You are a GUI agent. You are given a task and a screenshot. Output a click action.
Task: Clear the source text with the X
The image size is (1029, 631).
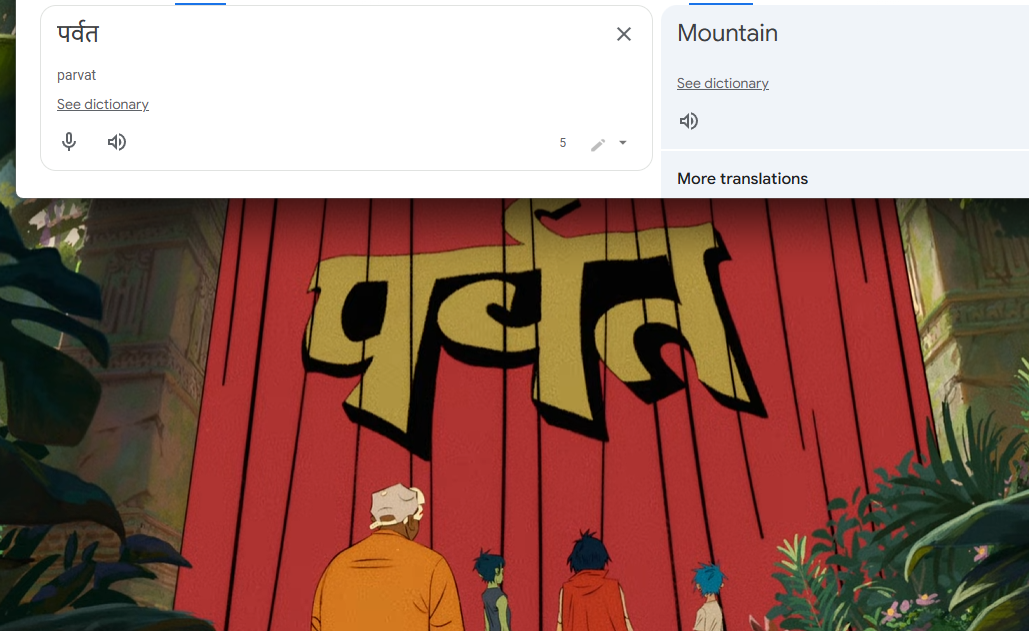click(623, 34)
